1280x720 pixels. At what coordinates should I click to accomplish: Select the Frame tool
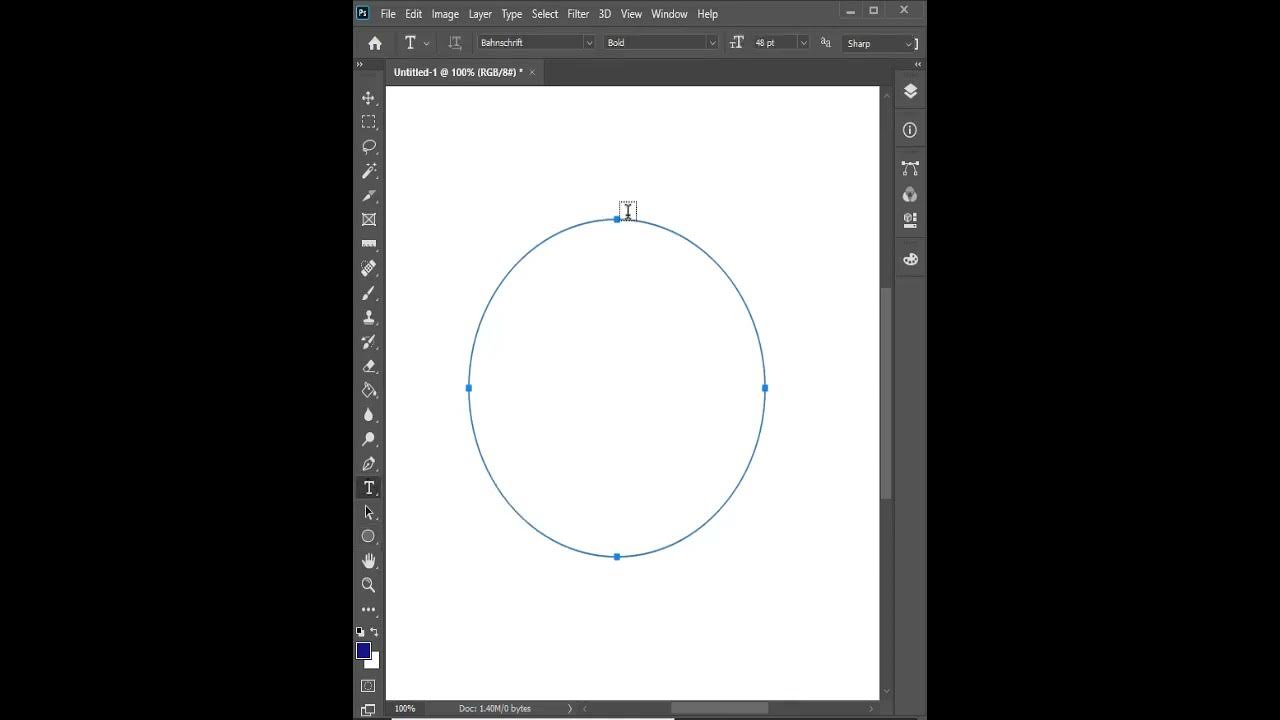coord(369,219)
